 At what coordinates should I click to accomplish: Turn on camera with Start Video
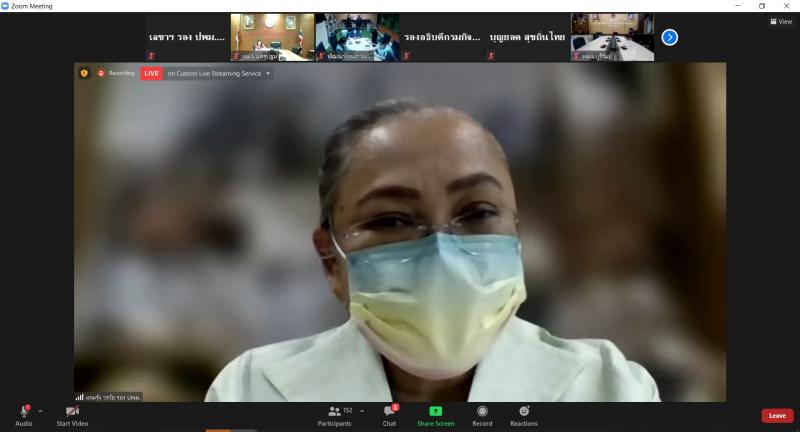[x=72, y=415]
